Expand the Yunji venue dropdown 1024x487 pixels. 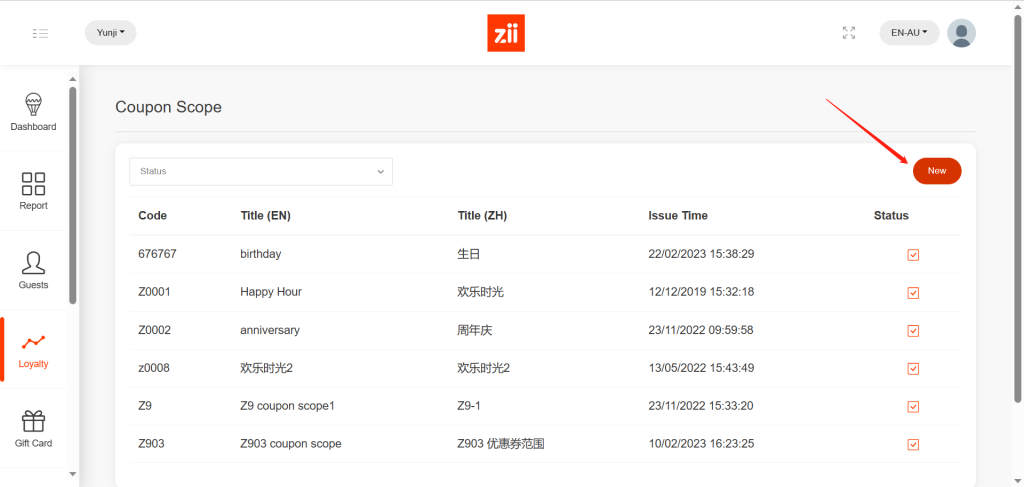pyautogui.click(x=110, y=33)
